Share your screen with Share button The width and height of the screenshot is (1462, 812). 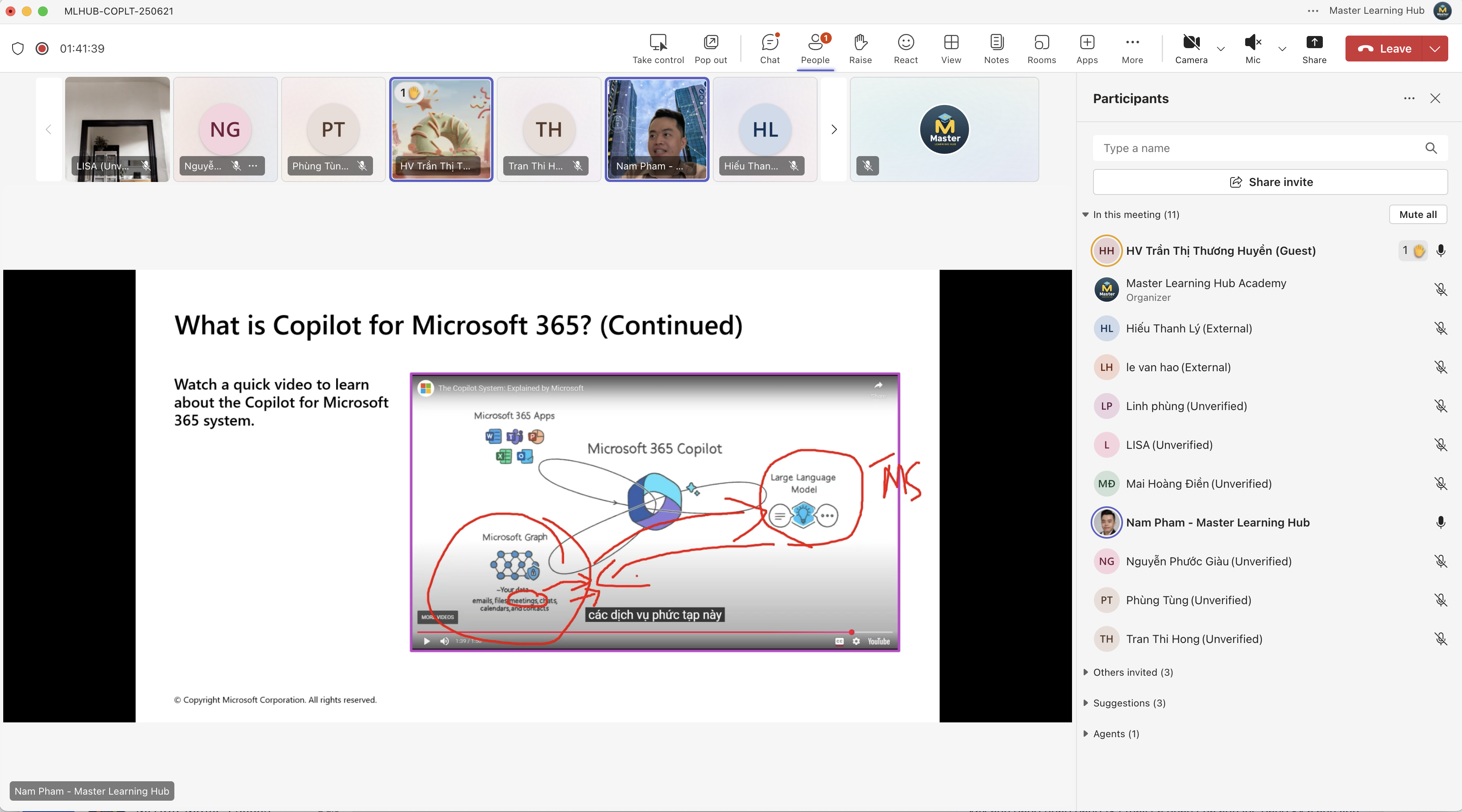[x=1314, y=49]
